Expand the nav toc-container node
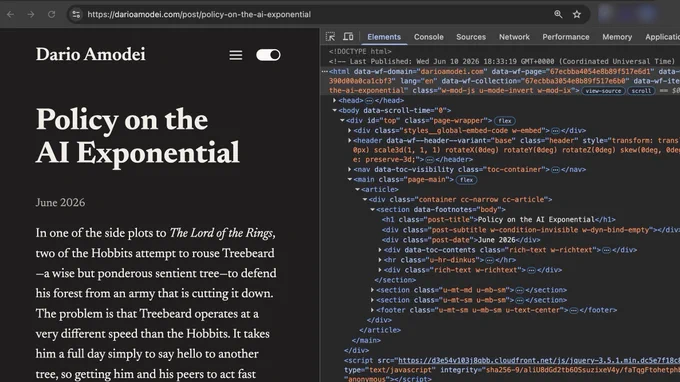This screenshot has width=680, height=382. tap(350, 170)
